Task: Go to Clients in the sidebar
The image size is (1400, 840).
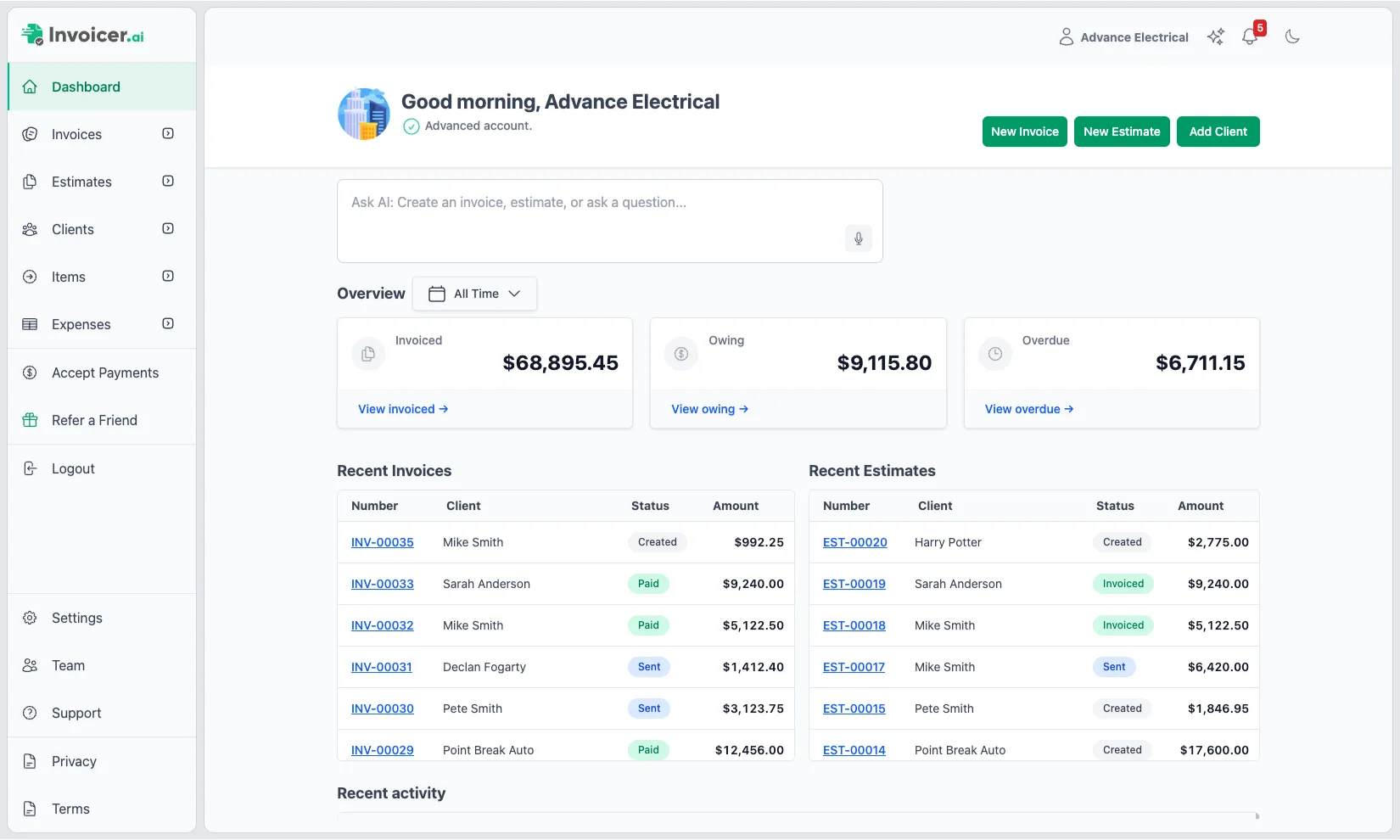Action: 102,229
